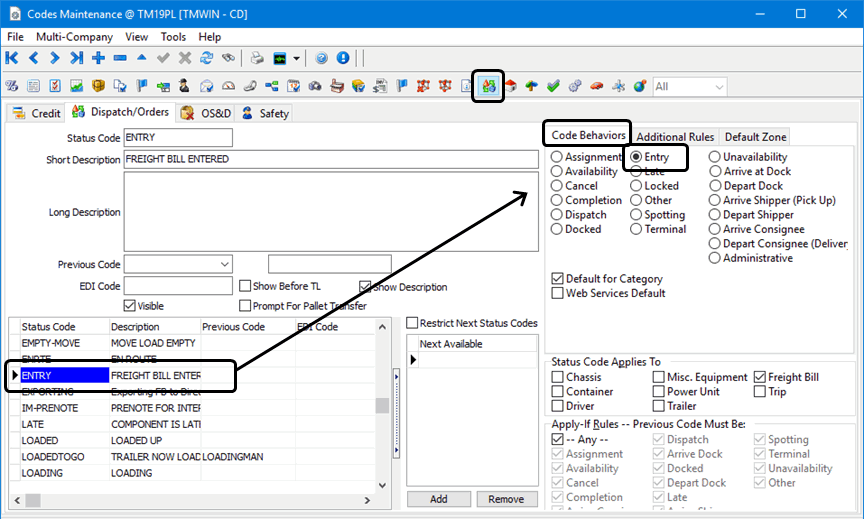Click the blue minus delete record icon
This screenshot has height=519, width=864.
120,58
